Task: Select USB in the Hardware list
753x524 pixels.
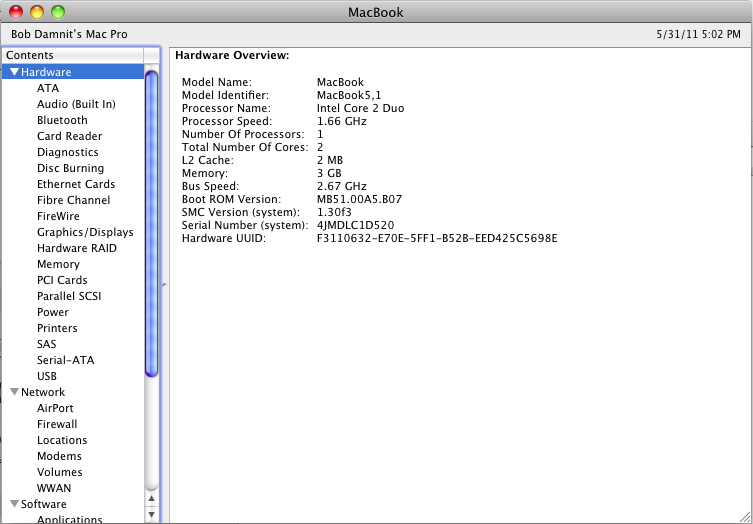Action: 47,376
